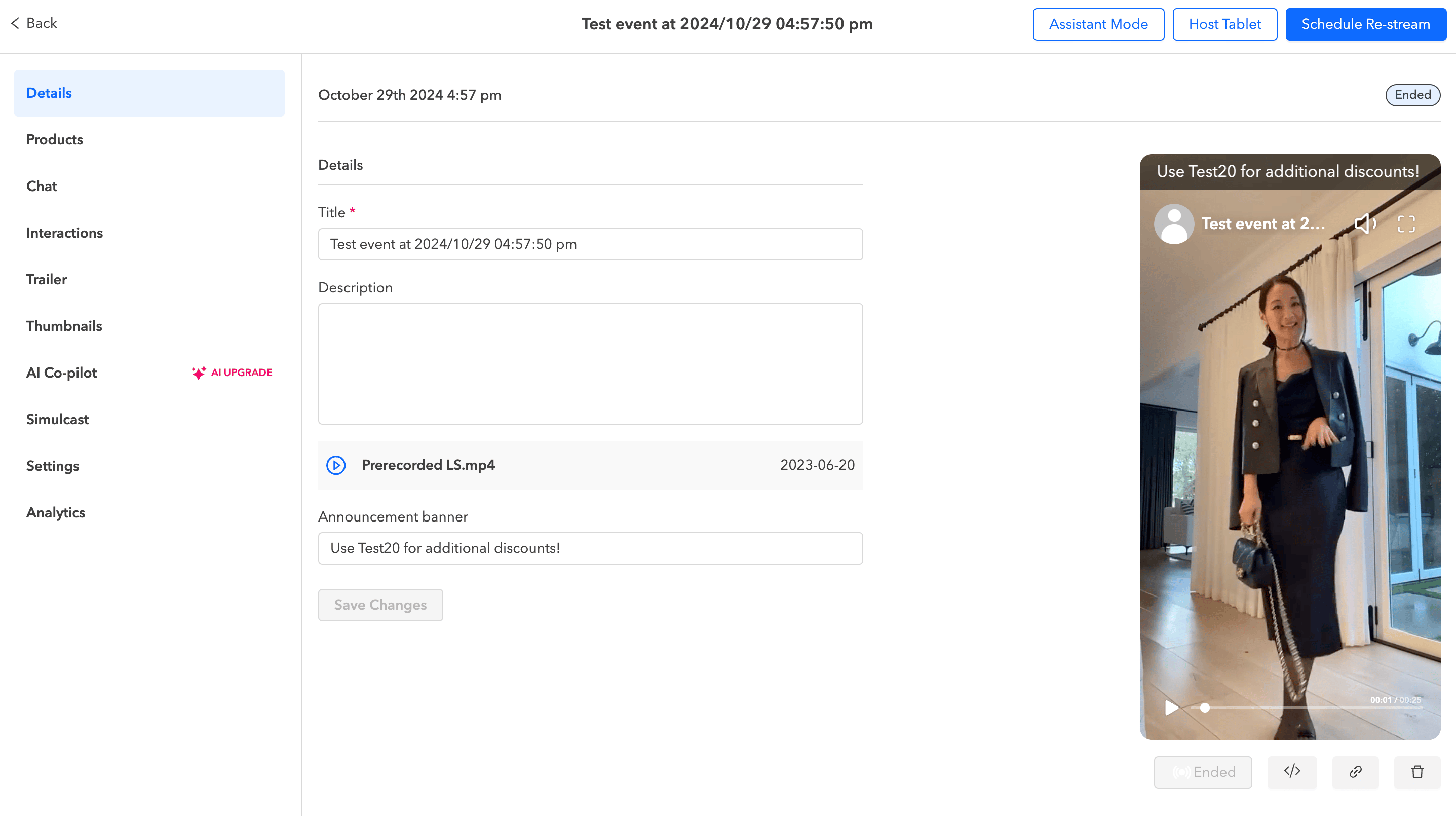Launch the Host Tablet view
Viewport: 1456px width, 819px height.
[x=1224, y=24]
